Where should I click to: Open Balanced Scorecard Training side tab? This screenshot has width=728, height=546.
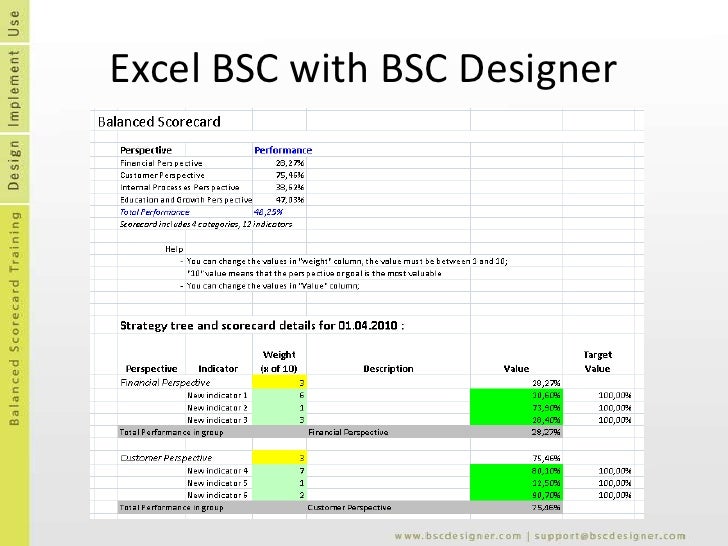coord(14,318)
